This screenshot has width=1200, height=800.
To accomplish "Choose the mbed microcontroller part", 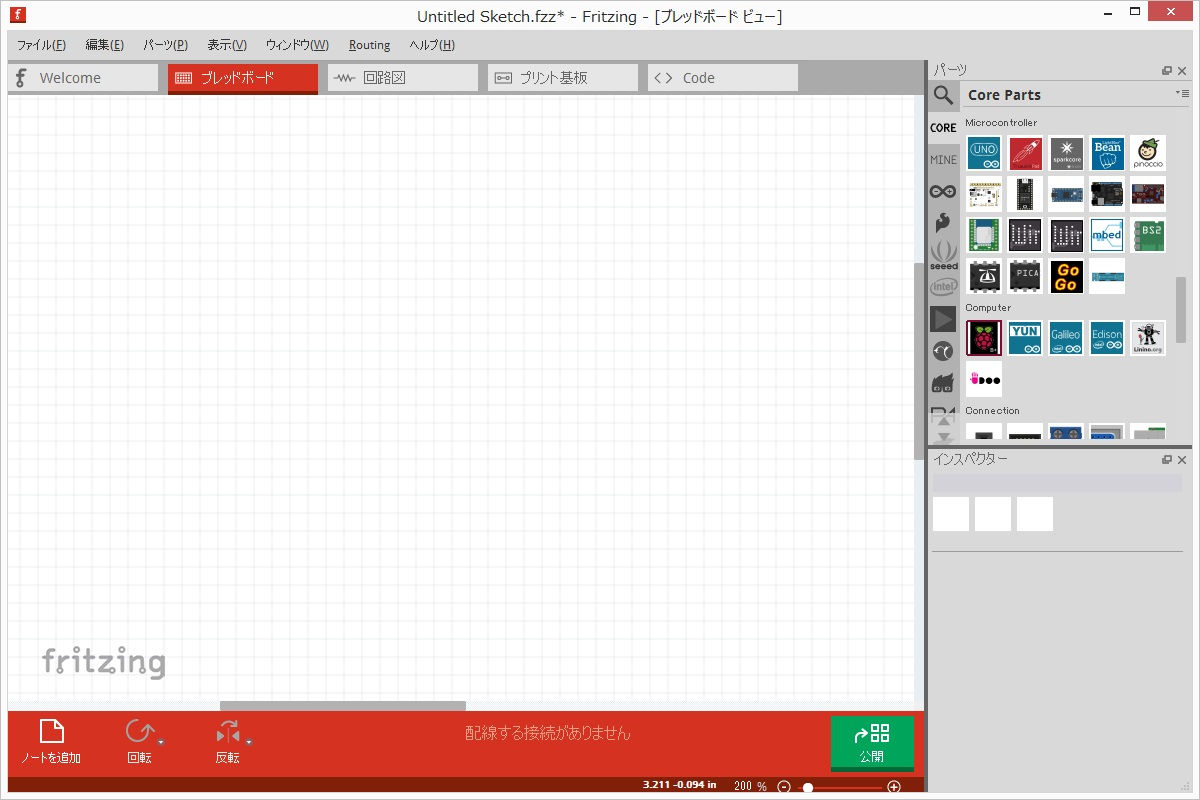I will 1107,235.
